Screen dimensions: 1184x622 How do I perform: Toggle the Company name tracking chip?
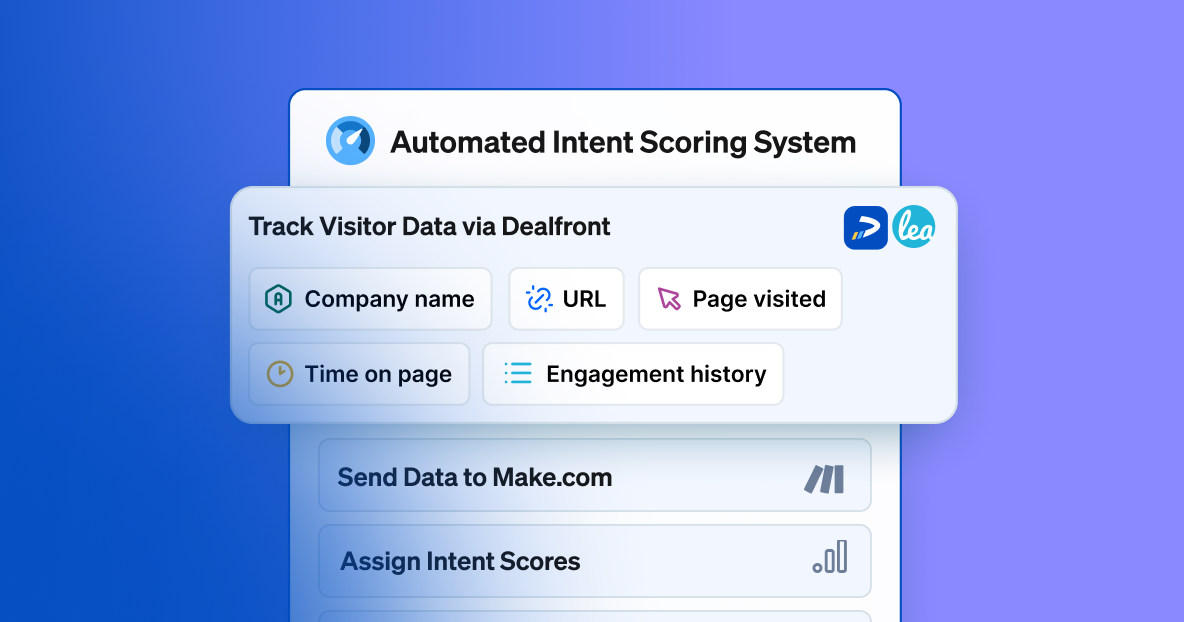click(x=370, y=298)
